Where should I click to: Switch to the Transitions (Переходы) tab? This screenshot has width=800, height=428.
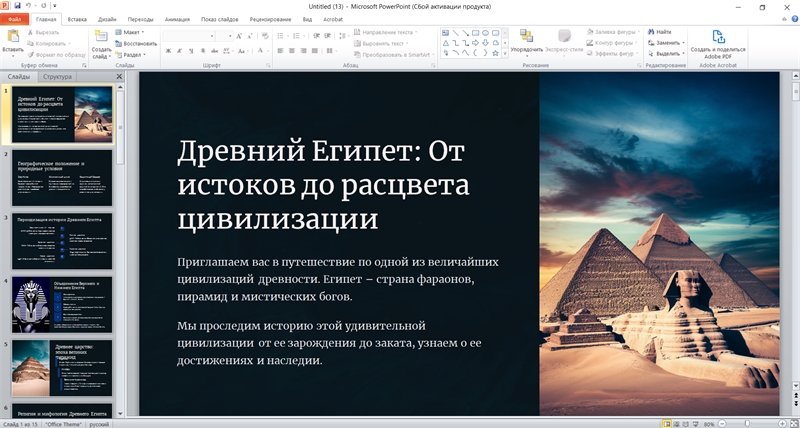[140, 19]
